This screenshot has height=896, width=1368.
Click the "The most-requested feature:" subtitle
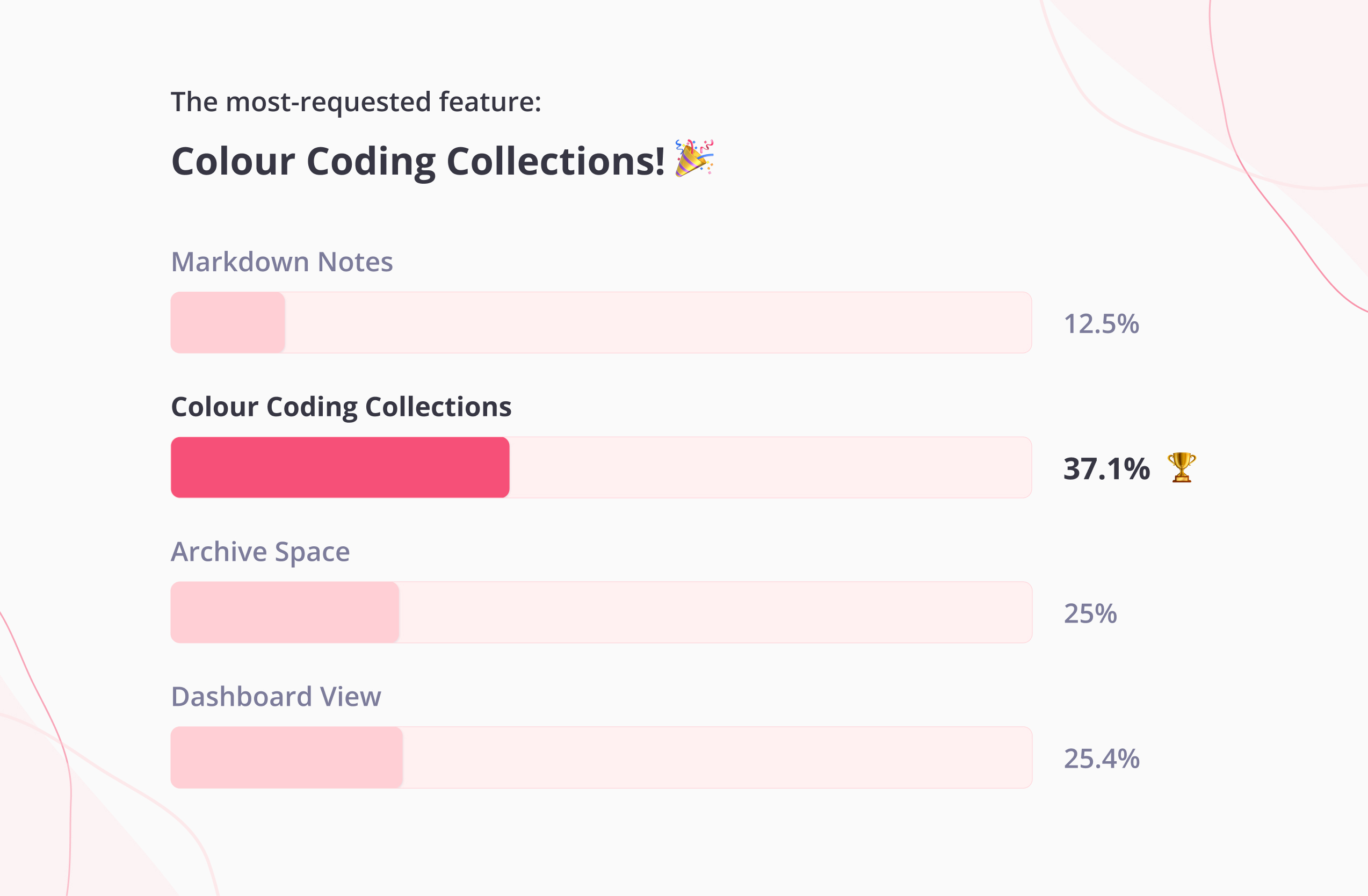(356, 102)
